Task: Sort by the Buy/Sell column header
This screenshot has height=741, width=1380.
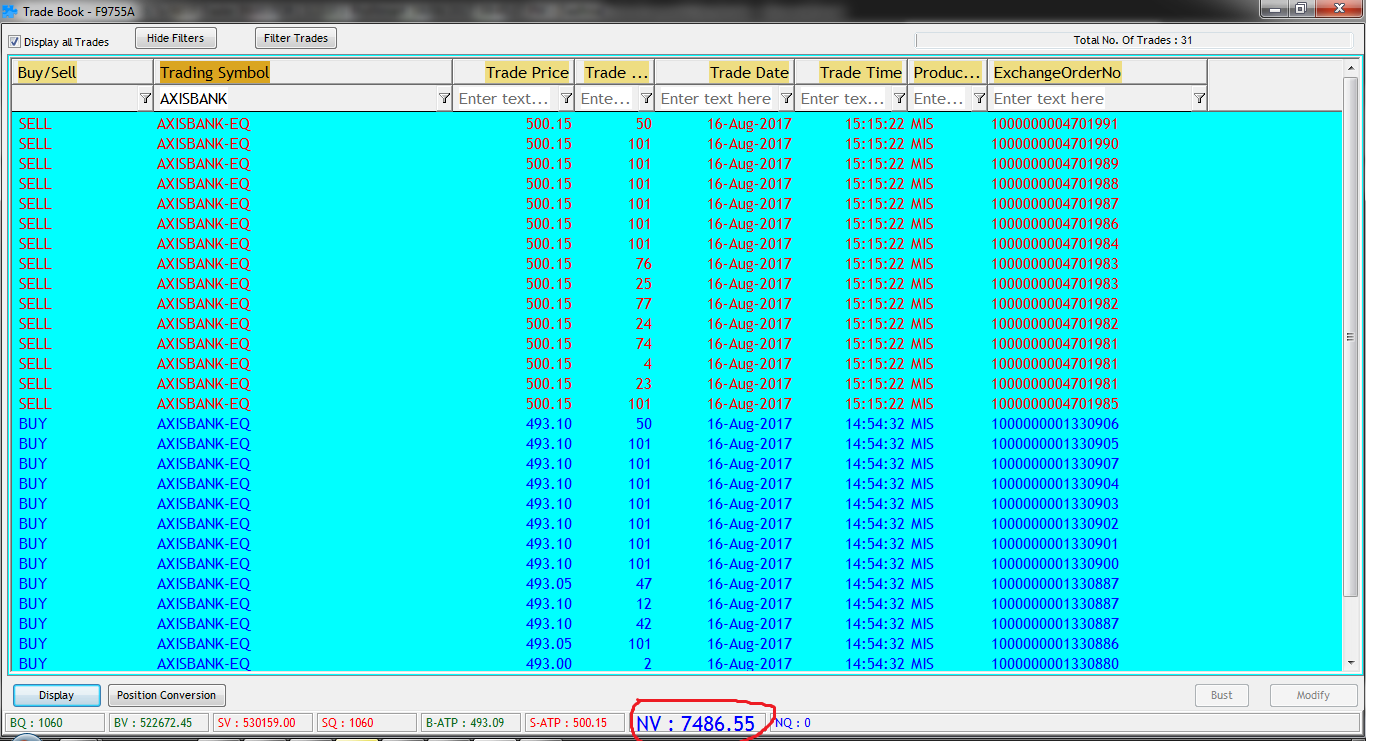Action: pos(82,72)
